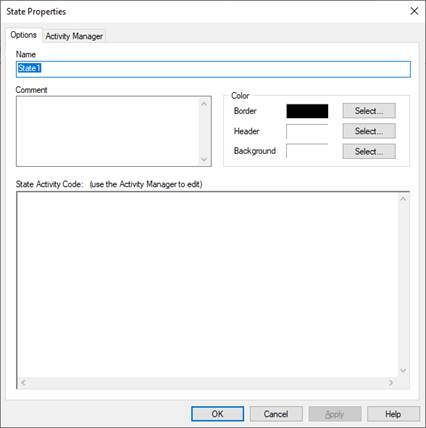Click State Activity Code scroll down arrow
The height and width of the screenshot is (428, 426).
(403, 371)
